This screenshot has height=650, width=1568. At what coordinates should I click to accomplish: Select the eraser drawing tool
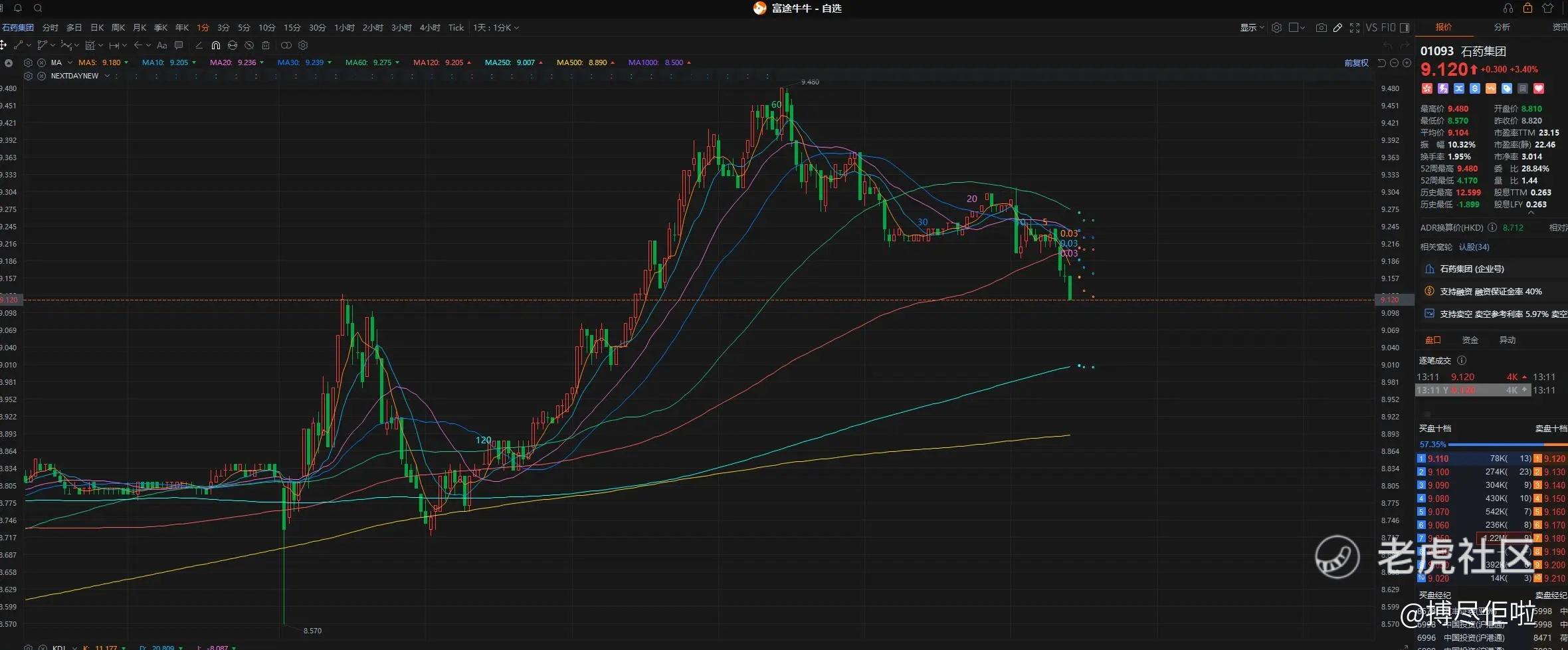tap(199, 45)
